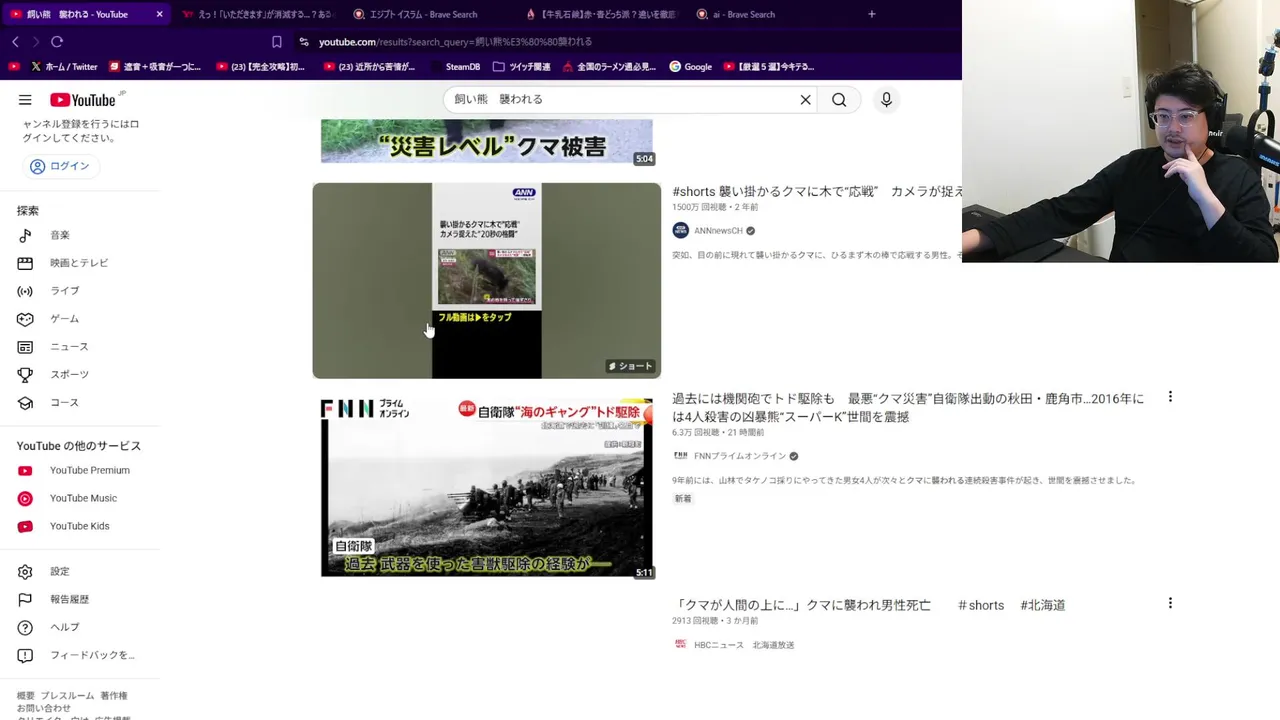Switch to the 牛乳石鹸 tab
The height and width of the screenshot is (720, 1280).
click(x=602, y=14)
